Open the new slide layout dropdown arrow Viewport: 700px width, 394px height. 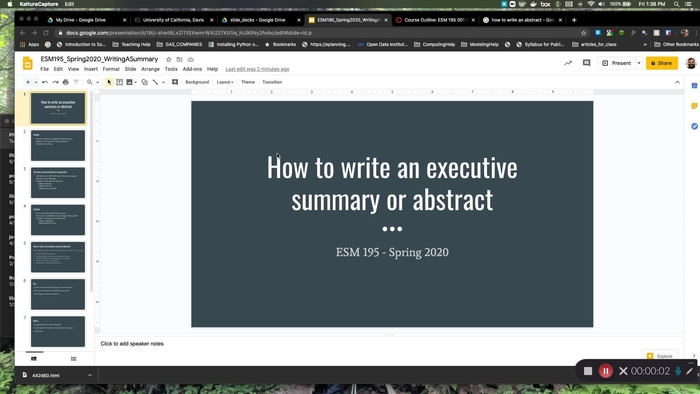[x=36, y=82]
